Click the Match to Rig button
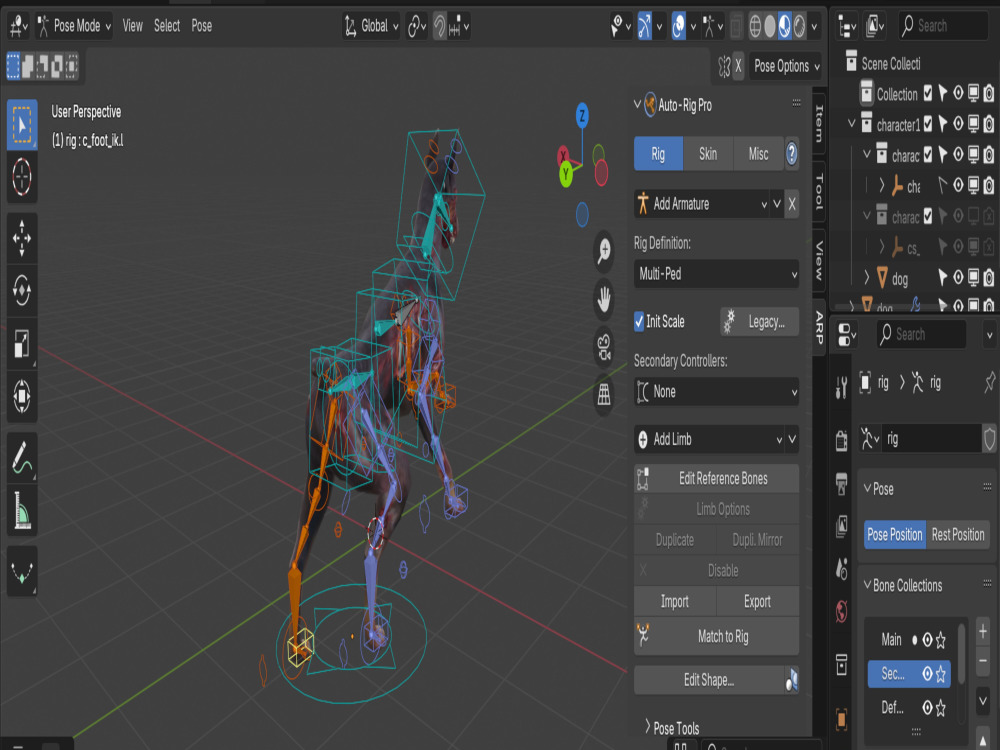The width and height of the screenshot is (1000, 750). click(x=716, y=636)
